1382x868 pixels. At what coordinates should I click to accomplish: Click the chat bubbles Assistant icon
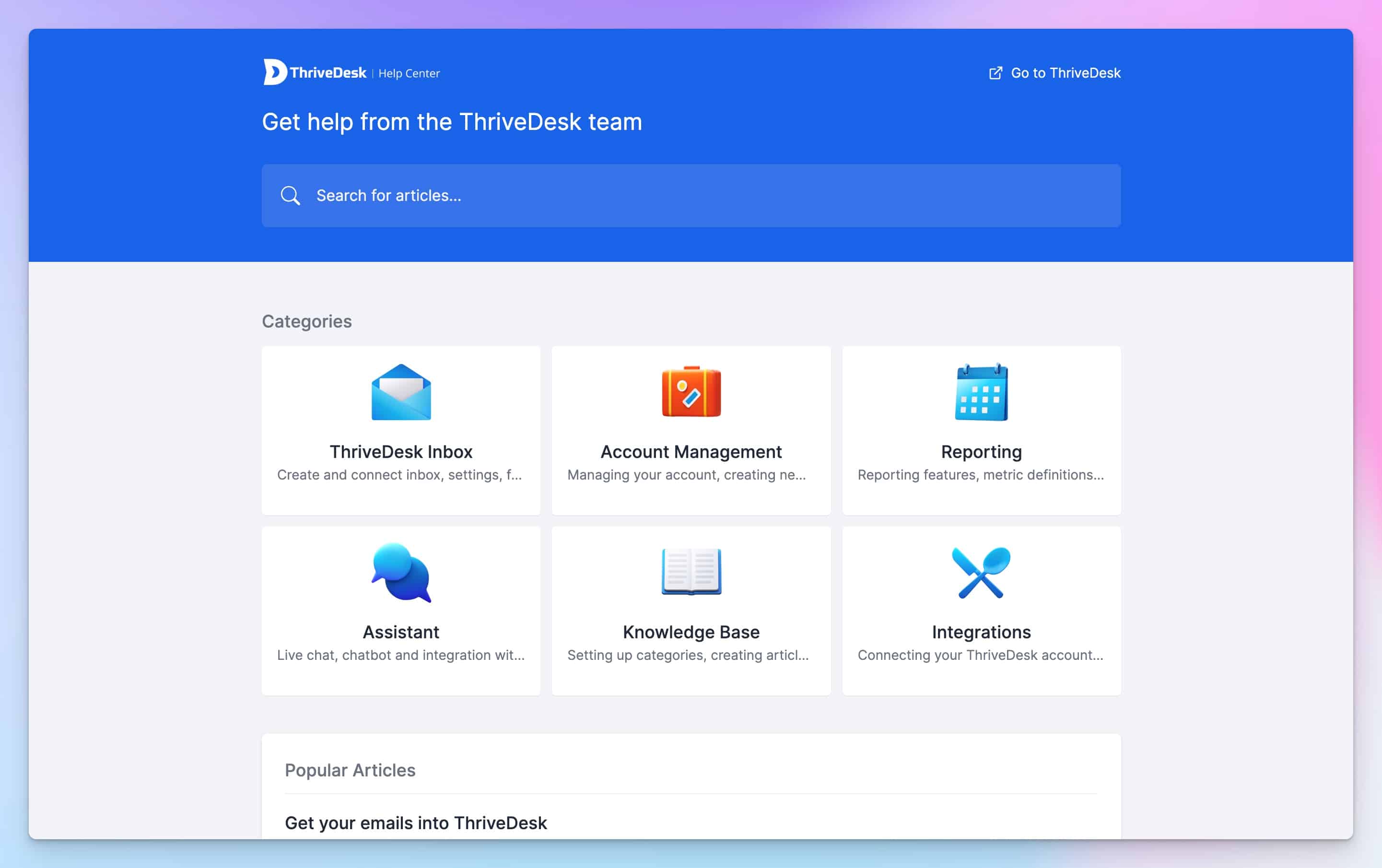pyautogui.click(x=401, y=572)
